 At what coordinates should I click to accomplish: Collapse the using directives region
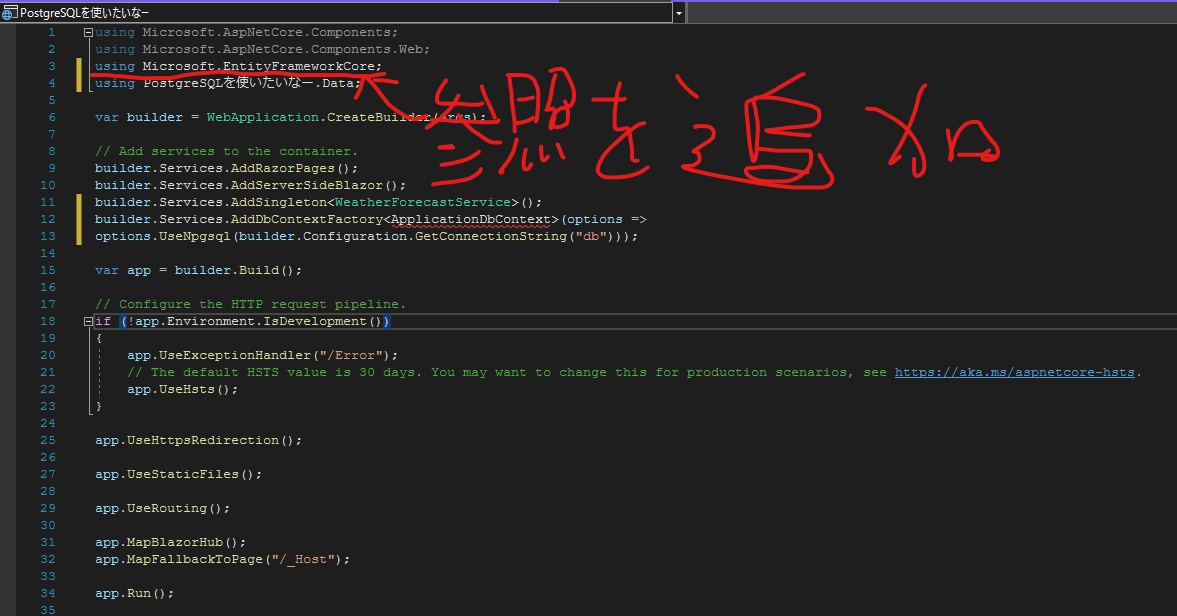coord(87,31)
